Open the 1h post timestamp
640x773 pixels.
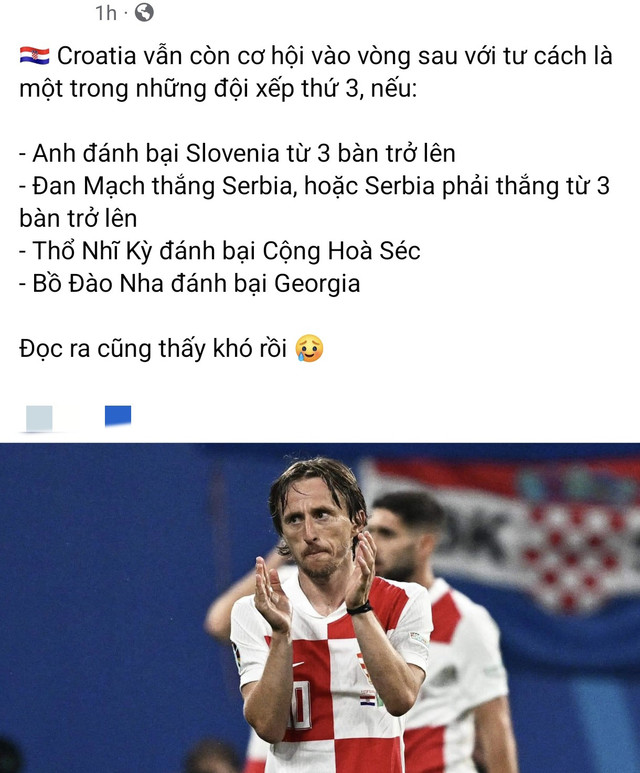pos(106,13)
